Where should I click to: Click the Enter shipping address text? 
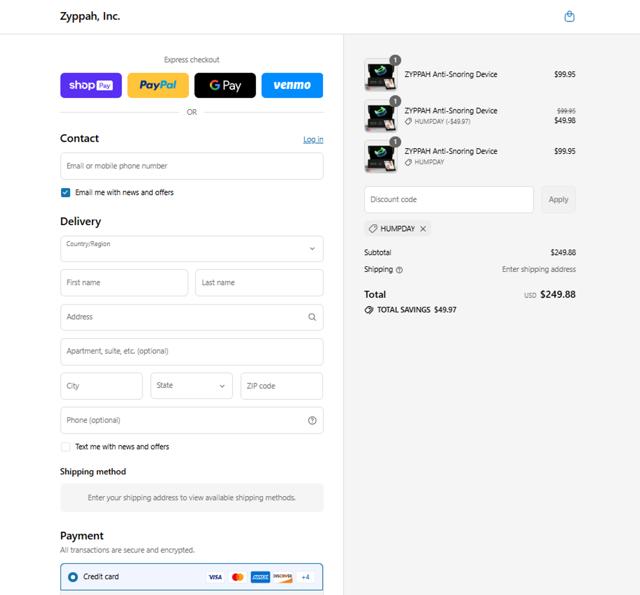coord(539,269)
